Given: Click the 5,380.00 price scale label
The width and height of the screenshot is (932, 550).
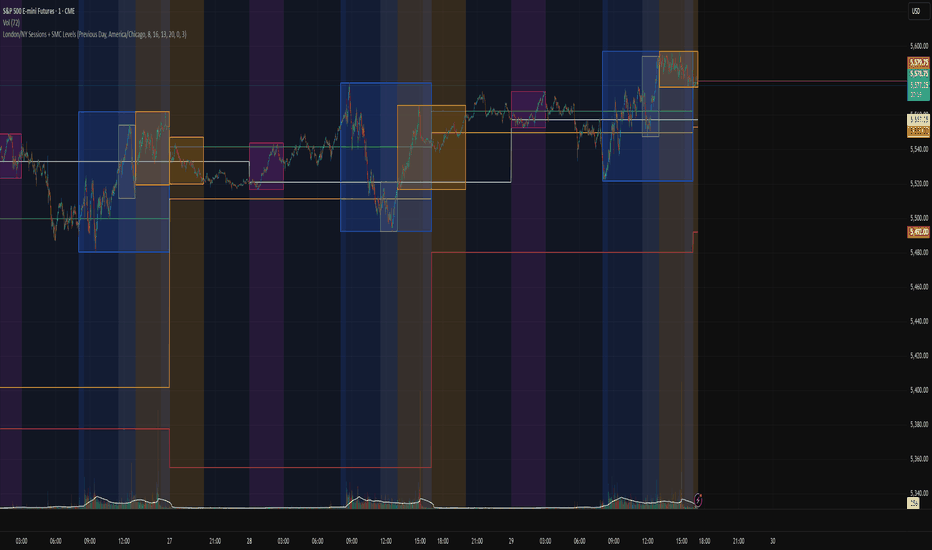Looking at the screenshot, I should pos(919,425).
